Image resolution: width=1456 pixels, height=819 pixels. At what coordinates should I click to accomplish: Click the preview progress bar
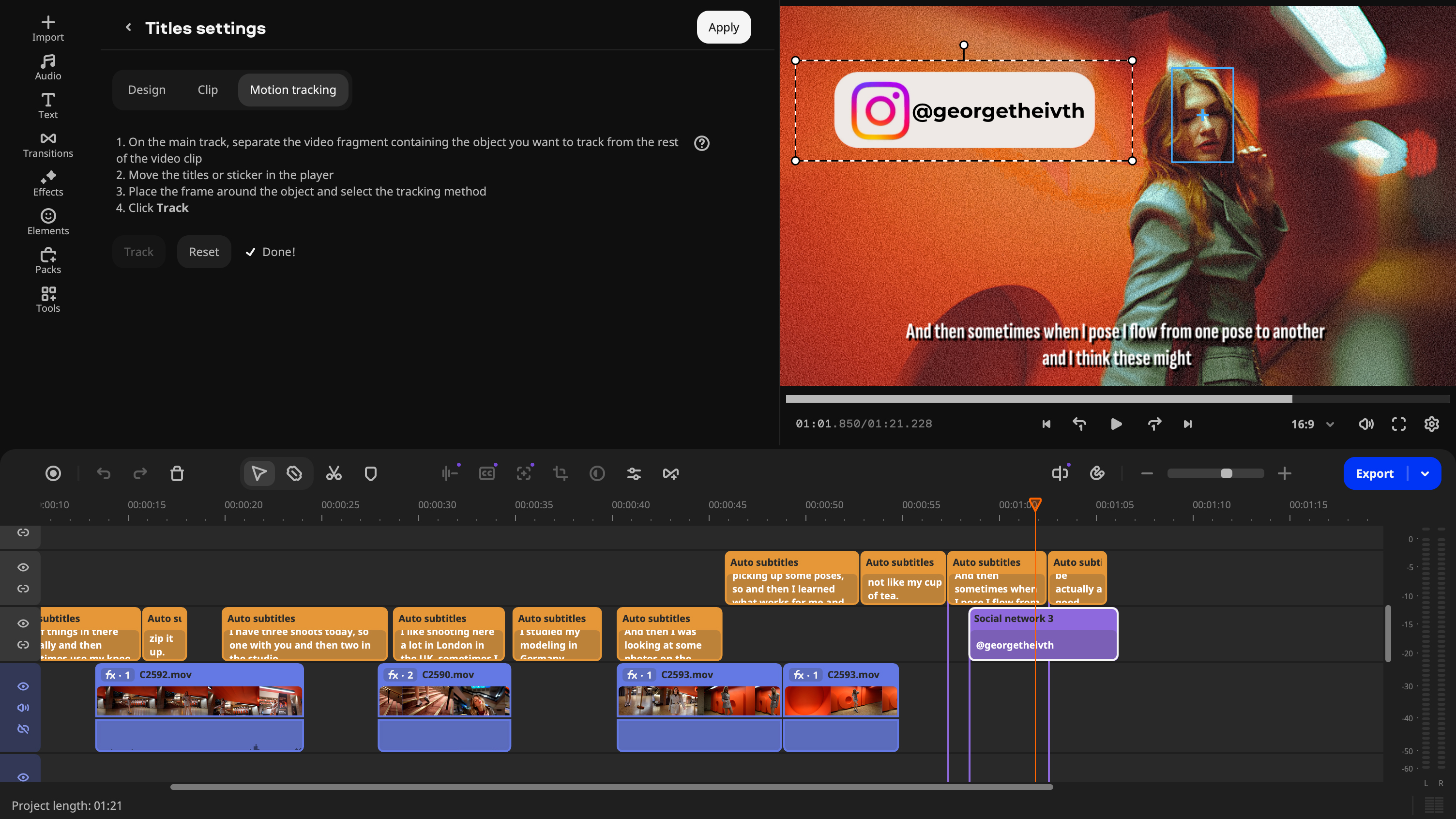(1118, 399)
